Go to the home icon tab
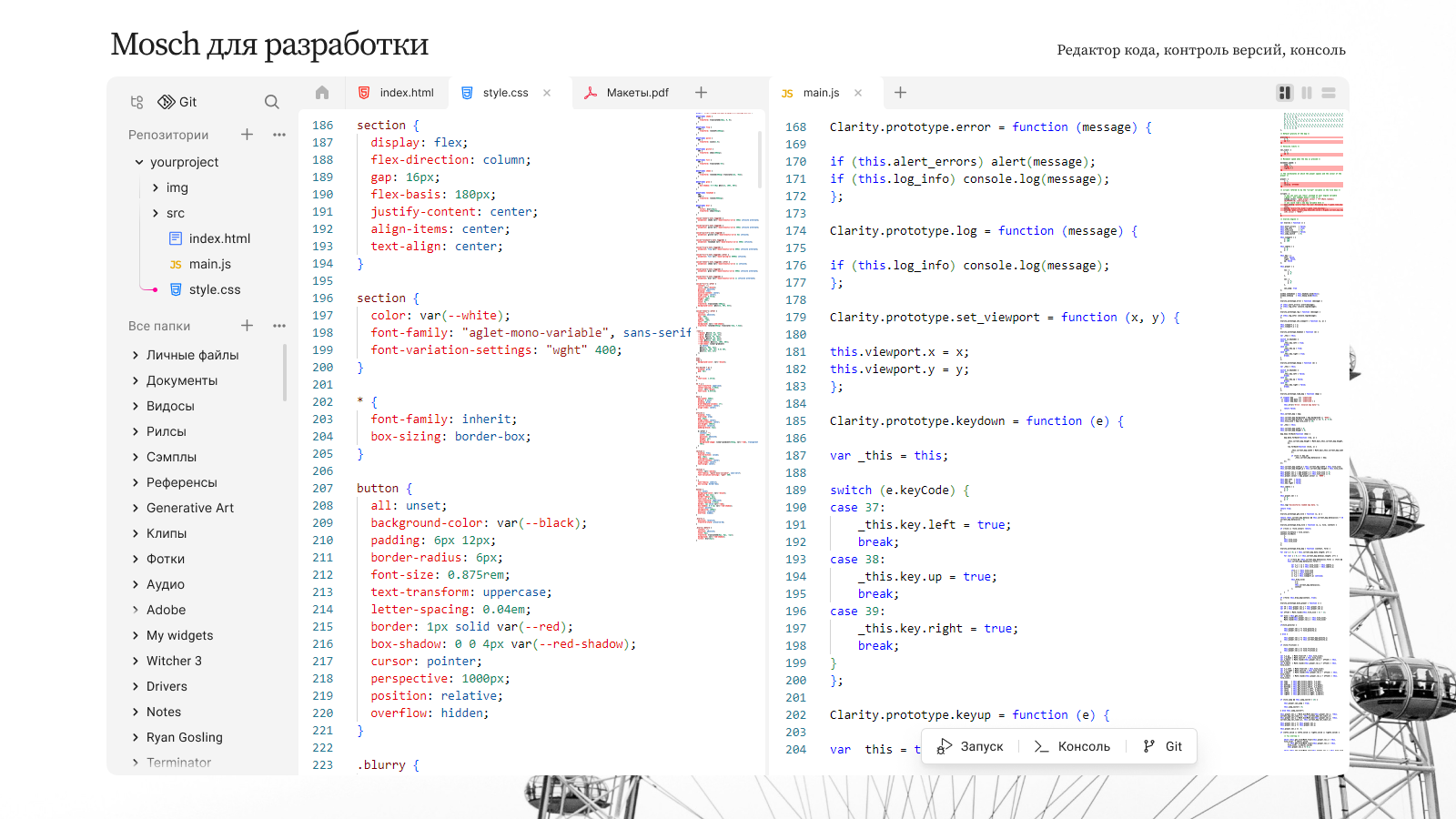The width and height of the screenshot is (1456, 819). click(322, 93)
